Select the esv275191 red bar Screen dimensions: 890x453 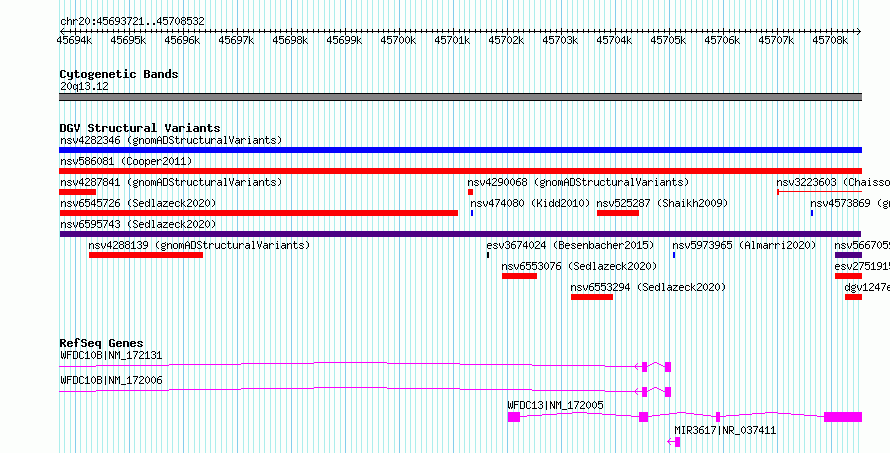point(848,276)
